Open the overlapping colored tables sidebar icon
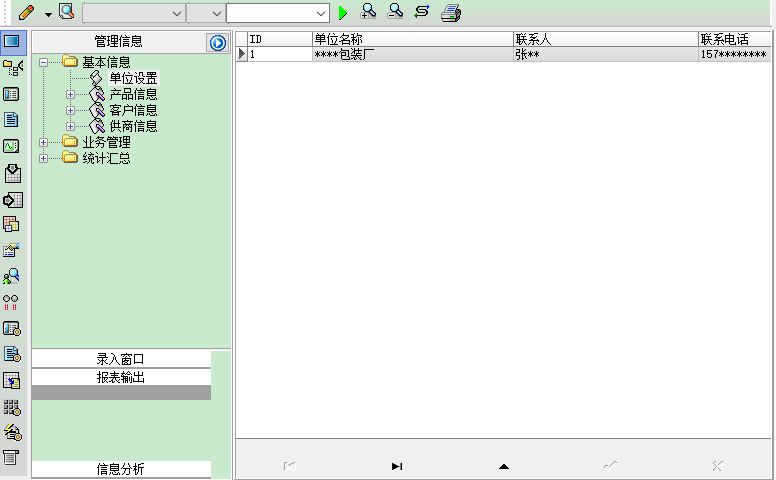The height and width of the screenshot is (480, 776). coord(11,225)
